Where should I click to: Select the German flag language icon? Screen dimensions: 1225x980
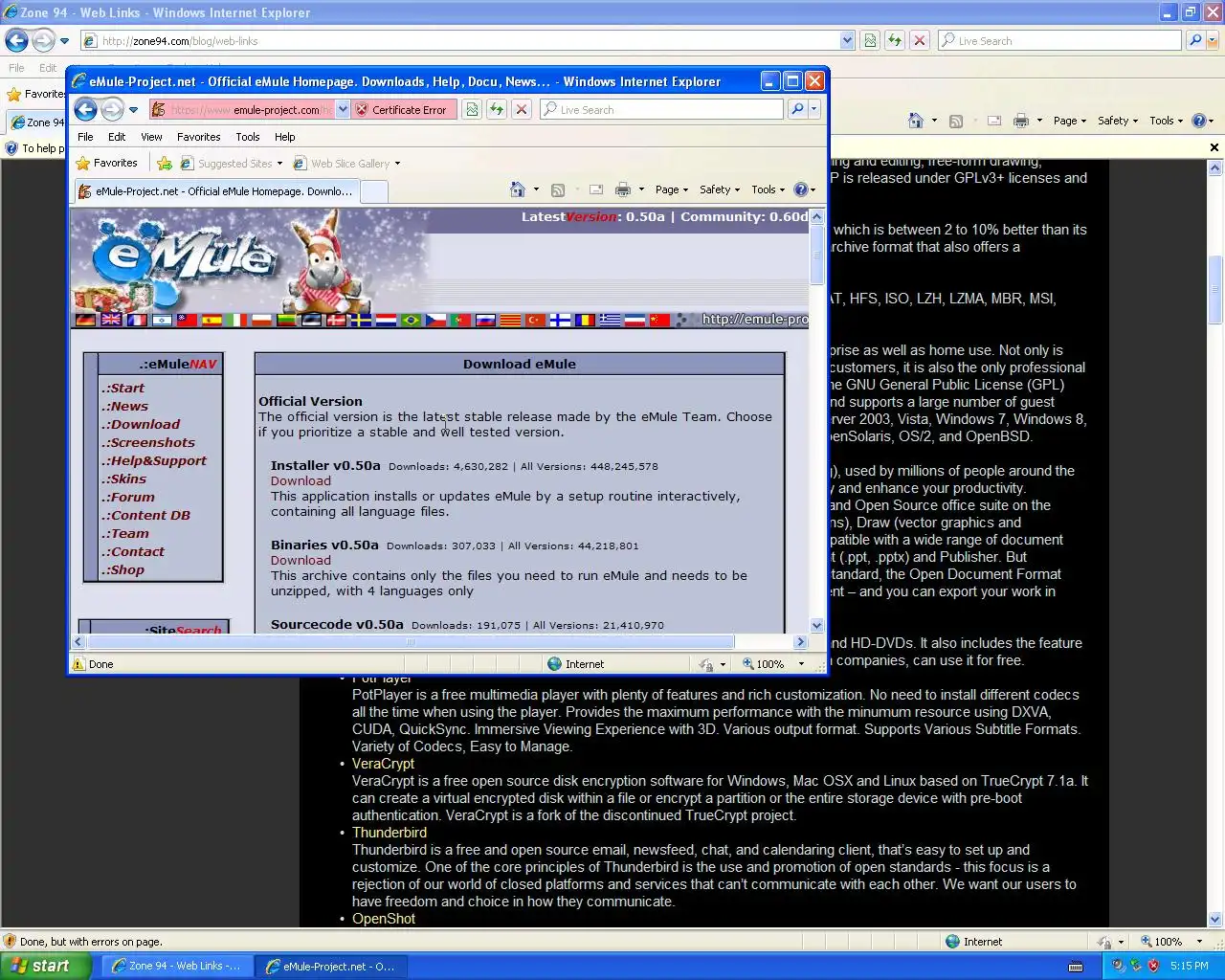click(x=86, y=320)
